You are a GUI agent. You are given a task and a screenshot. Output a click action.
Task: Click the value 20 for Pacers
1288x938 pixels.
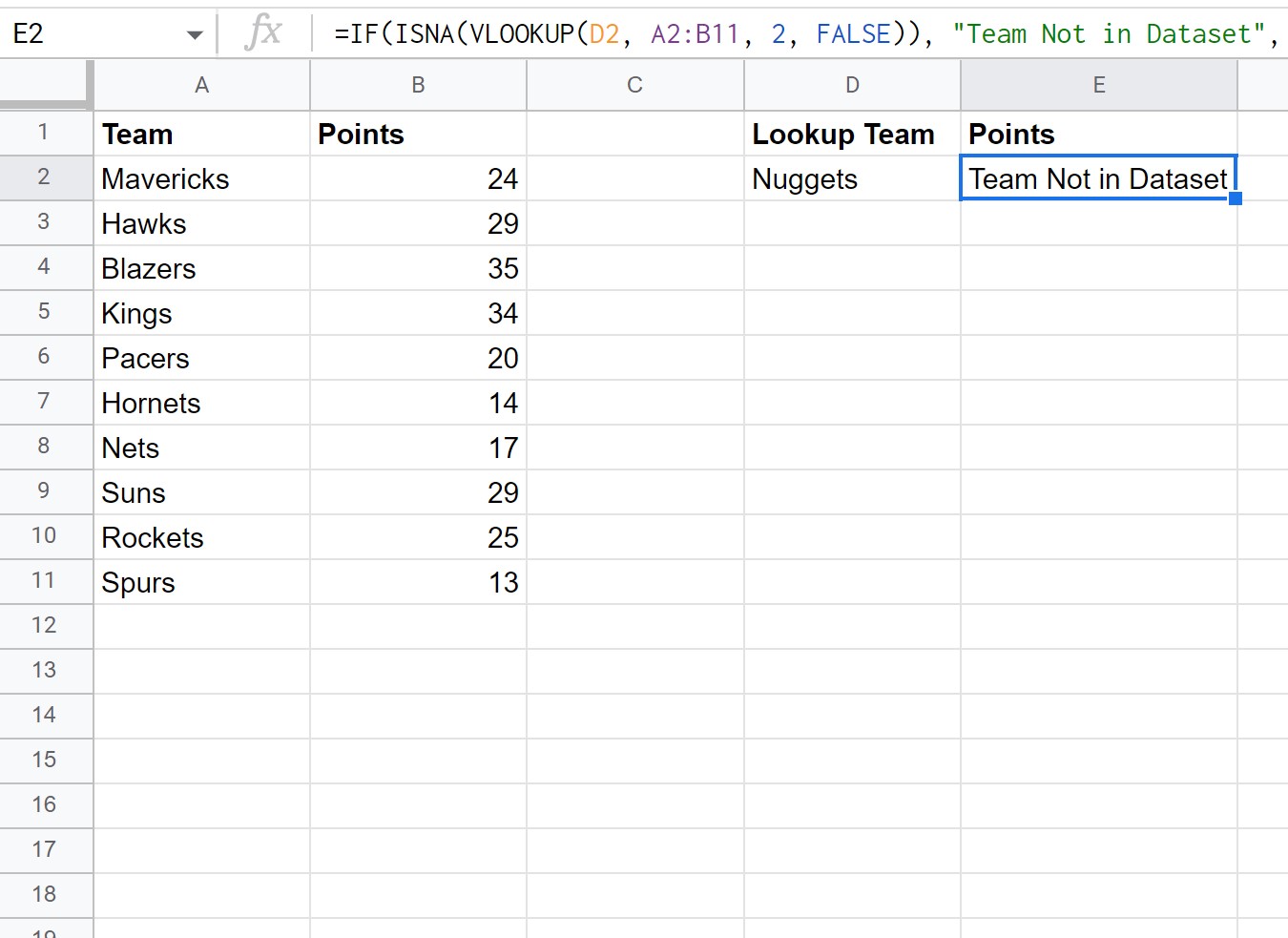(x=419, y=358)
